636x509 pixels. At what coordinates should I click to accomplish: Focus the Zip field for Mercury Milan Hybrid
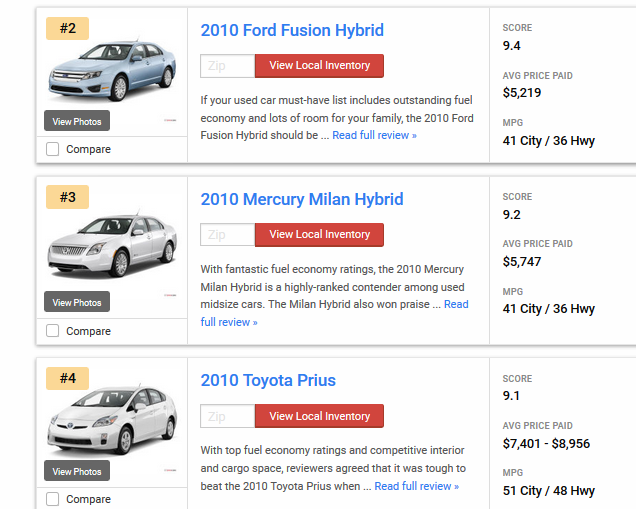coord(228,234)
